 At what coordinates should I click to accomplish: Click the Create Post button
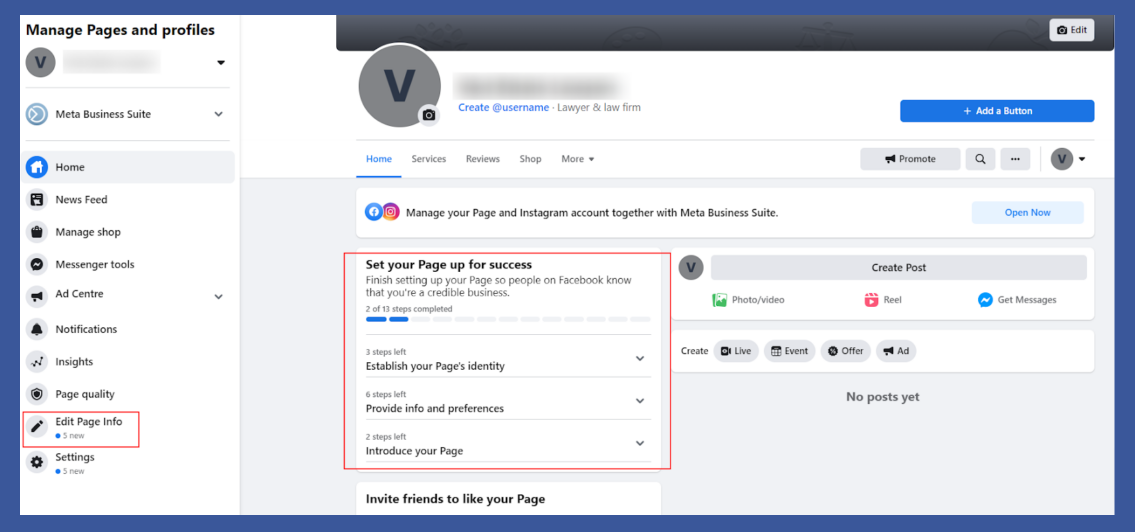point(898,268)
